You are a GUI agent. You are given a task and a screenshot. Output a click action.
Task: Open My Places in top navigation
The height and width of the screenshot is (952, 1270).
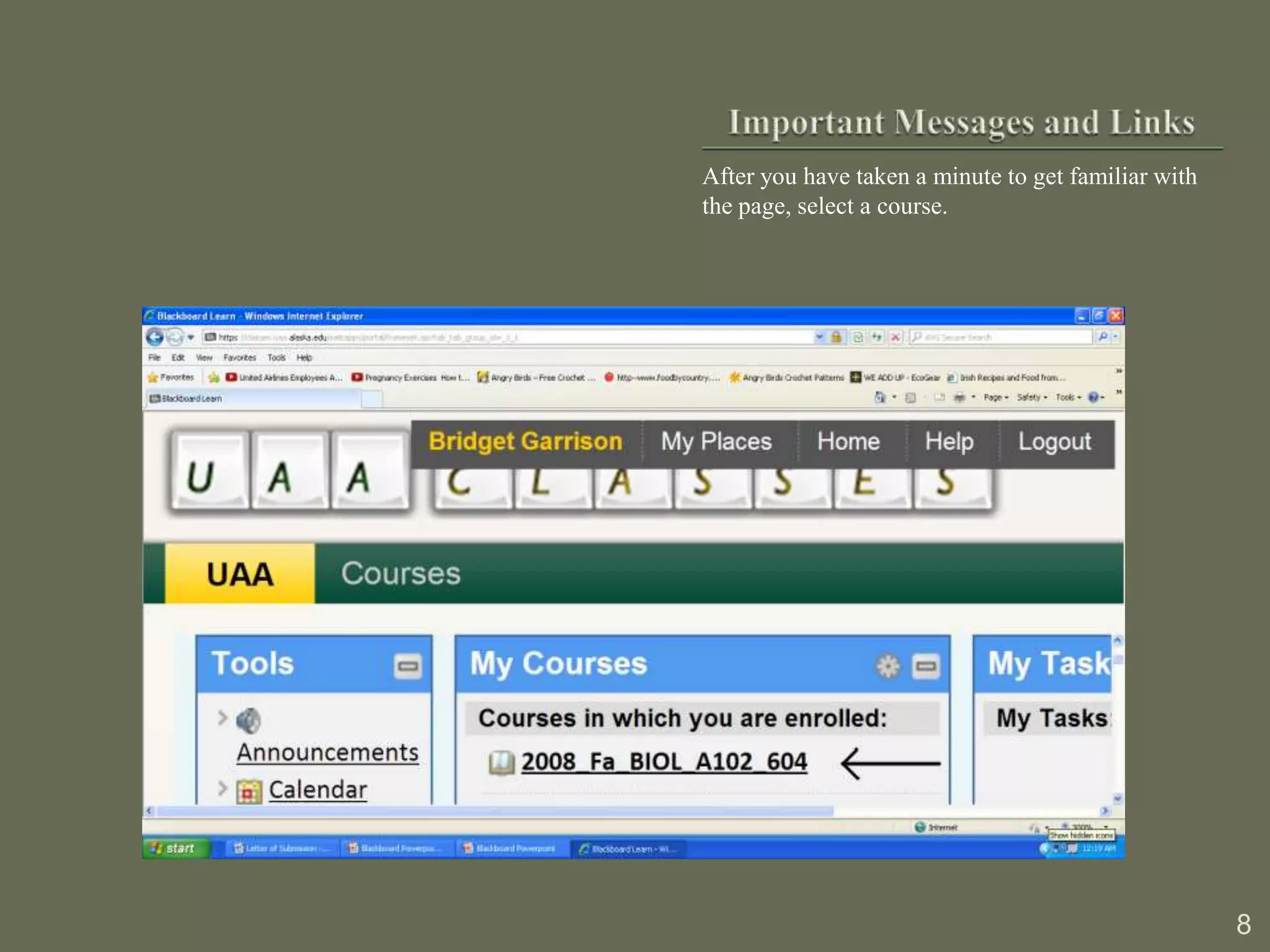pos(716,442)
